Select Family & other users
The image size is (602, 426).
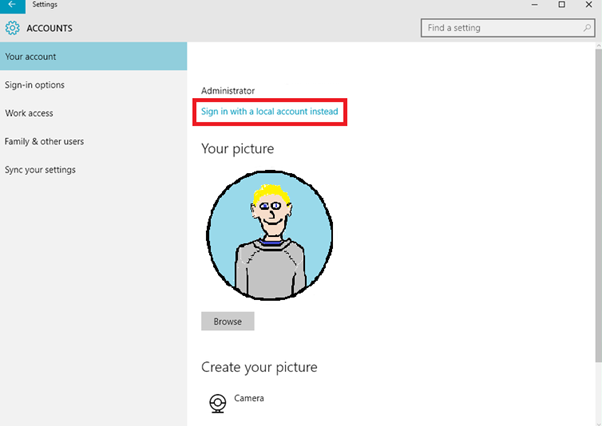[93, 142]
